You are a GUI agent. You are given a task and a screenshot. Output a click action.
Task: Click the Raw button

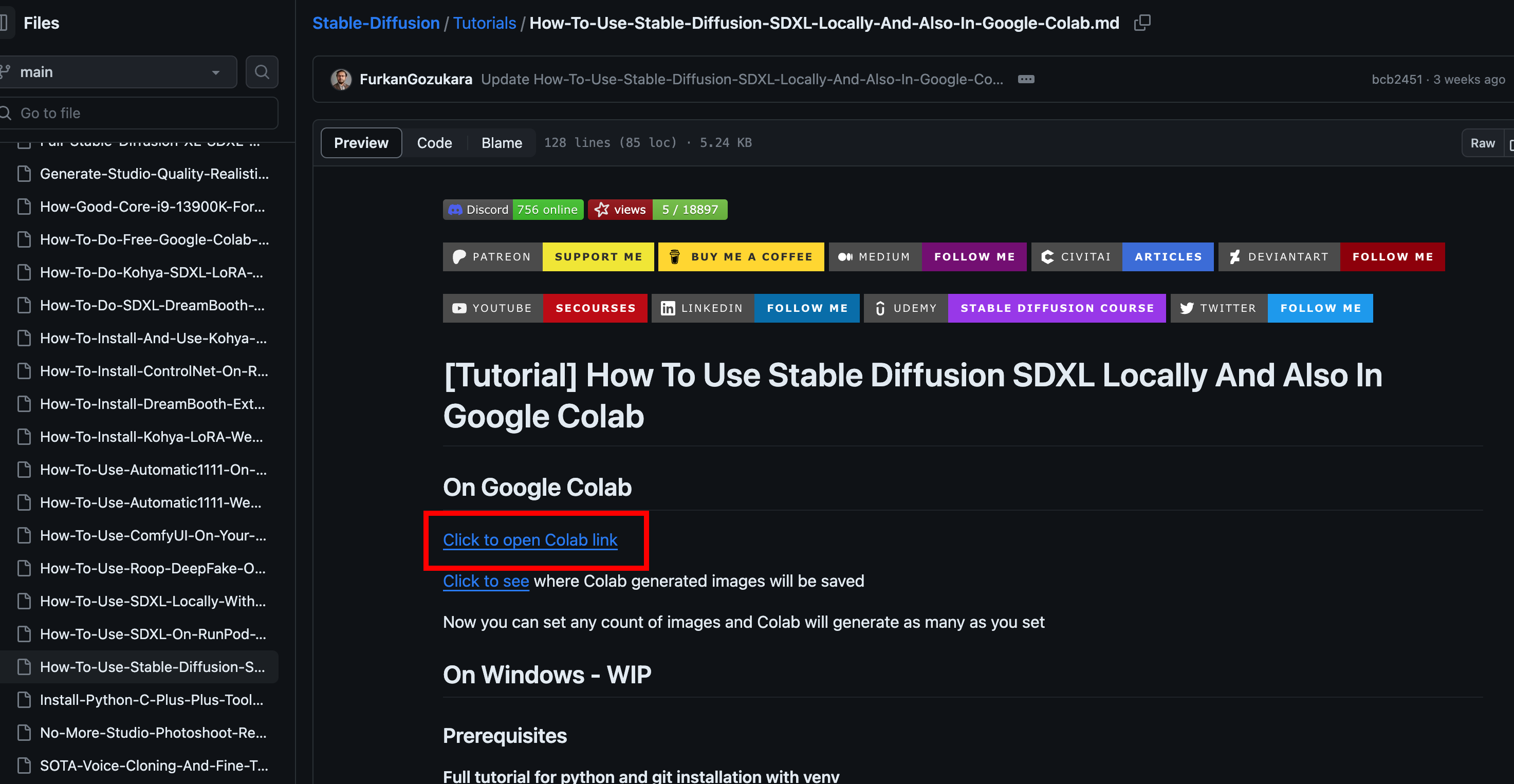point(1482,143)
